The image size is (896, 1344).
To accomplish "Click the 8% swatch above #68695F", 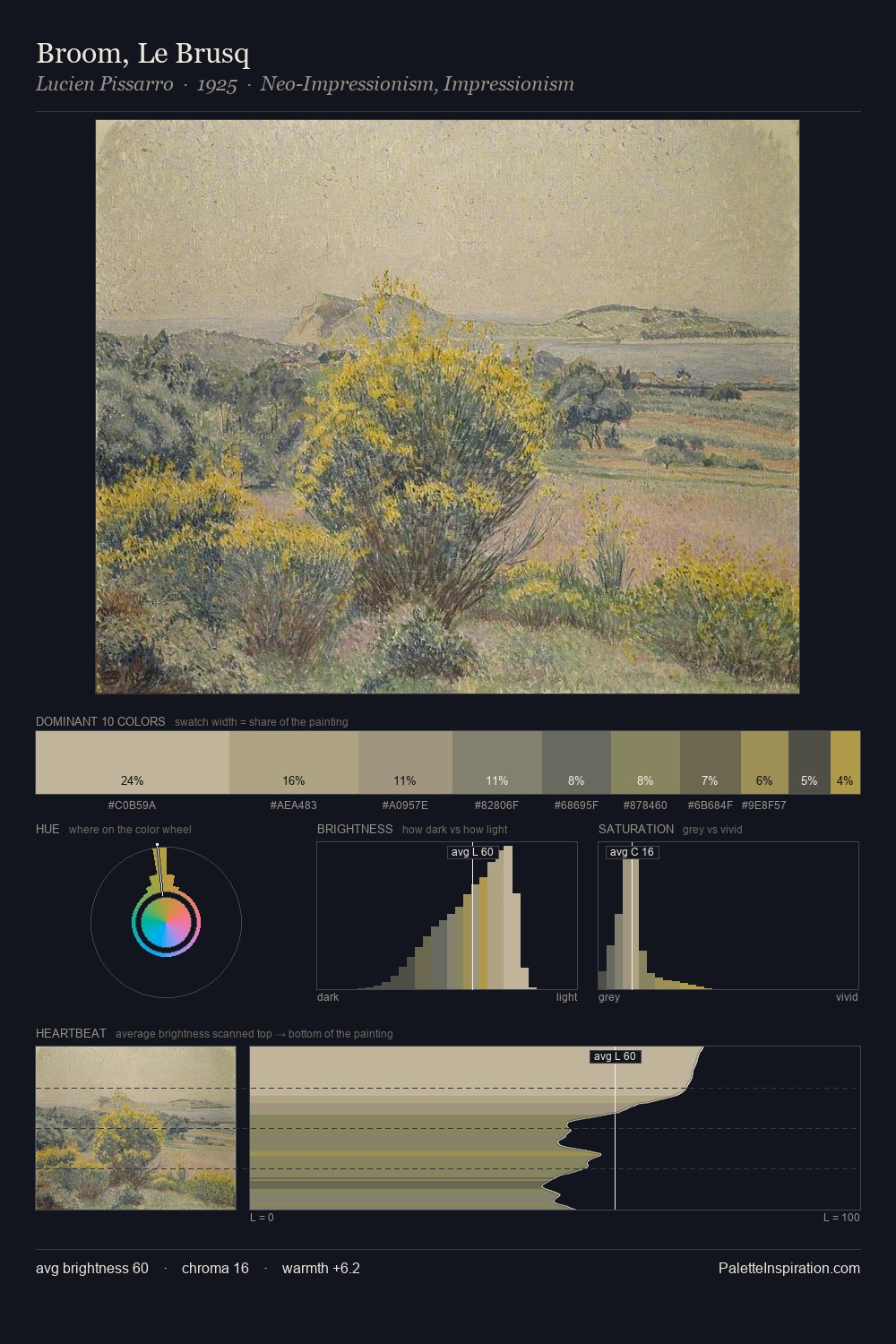I will [576, 762].
